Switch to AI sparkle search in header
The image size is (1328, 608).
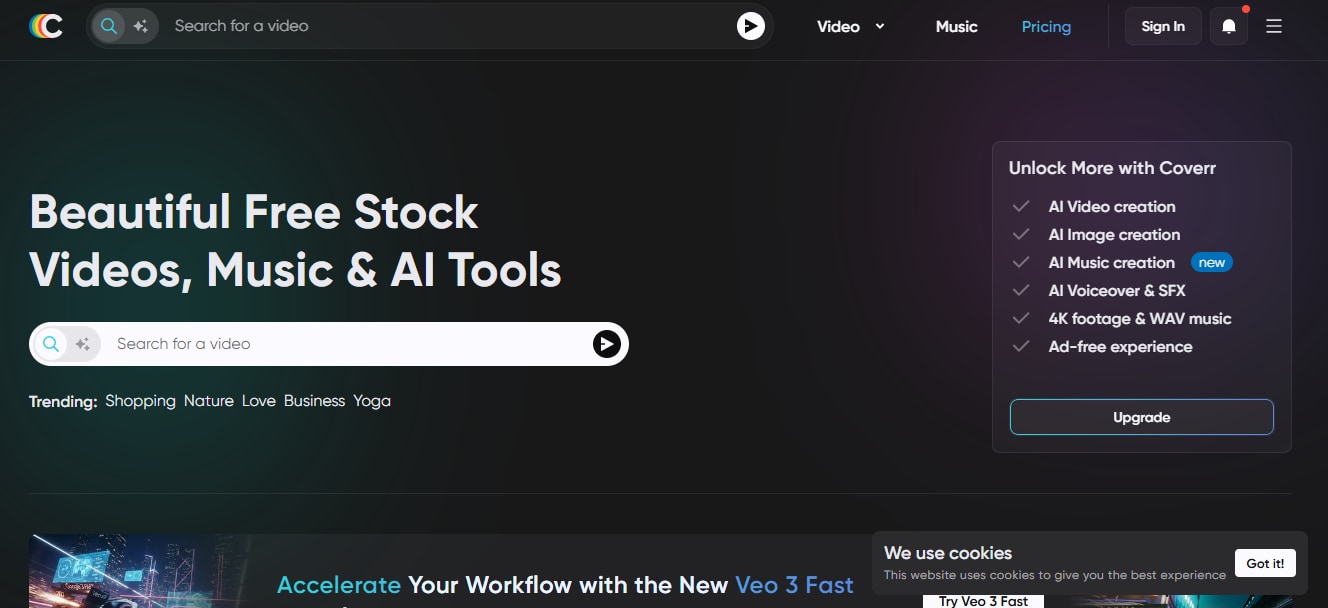click(x=140, y=26)
